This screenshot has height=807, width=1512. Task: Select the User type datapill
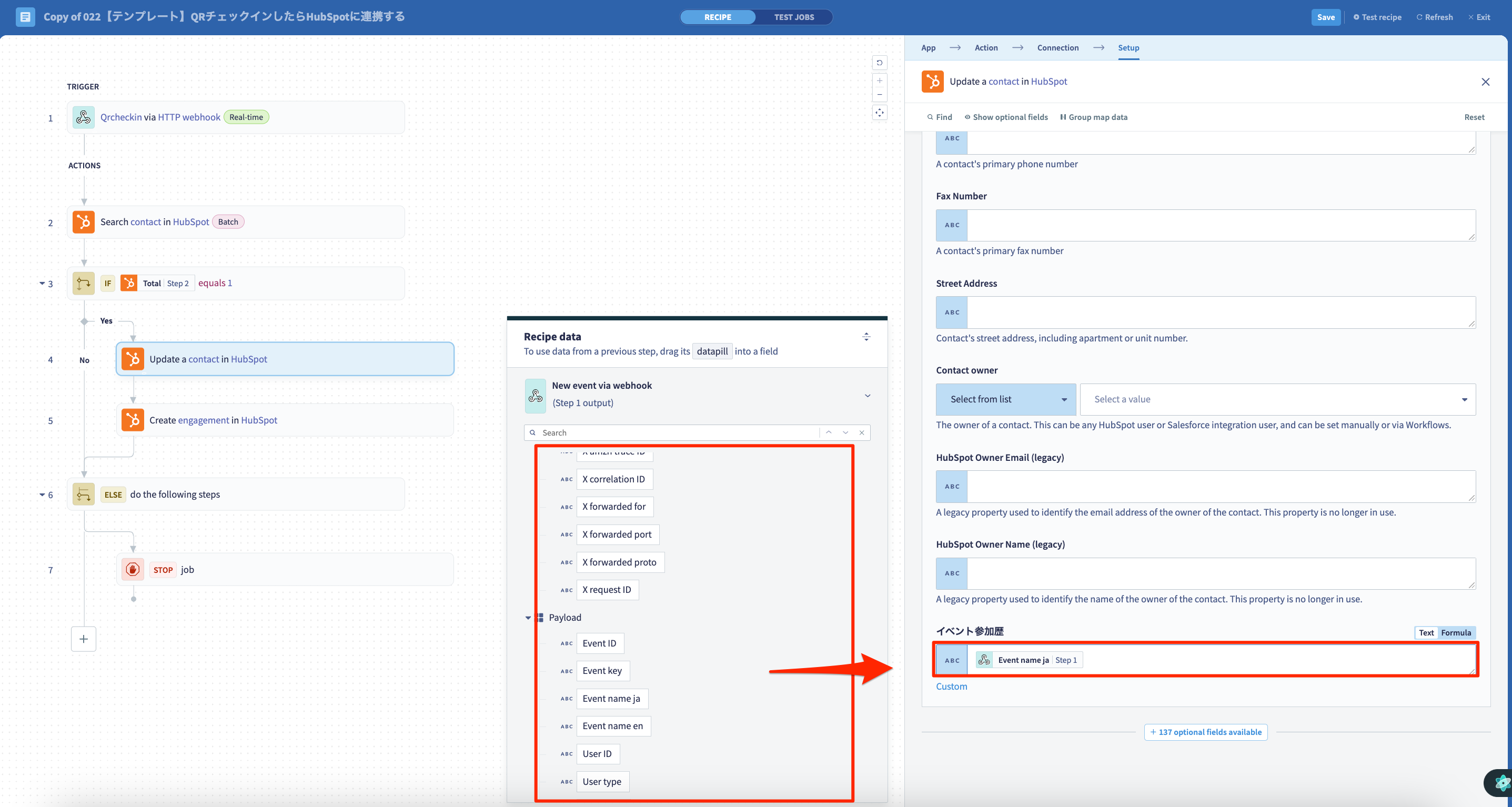click(602, 782)
